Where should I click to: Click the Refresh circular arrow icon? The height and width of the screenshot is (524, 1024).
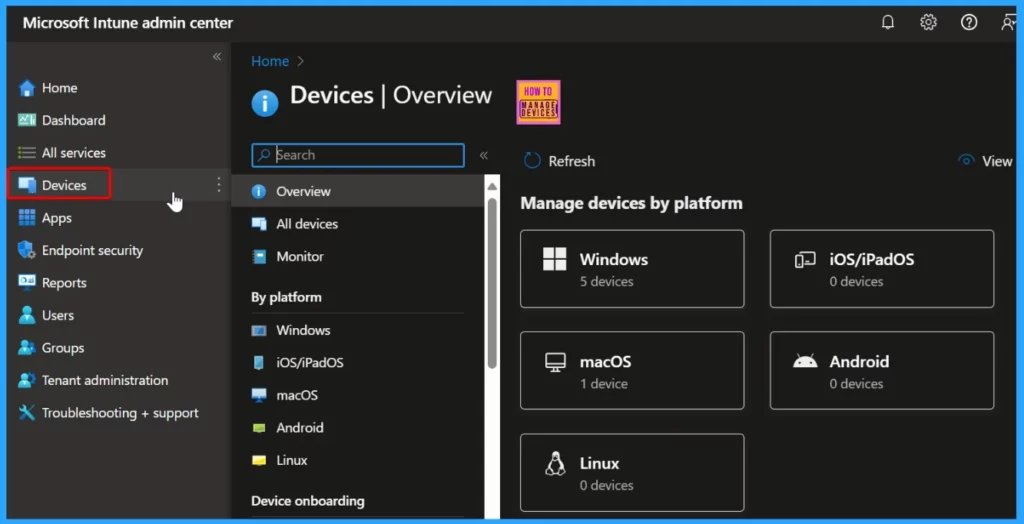(532, 161)
